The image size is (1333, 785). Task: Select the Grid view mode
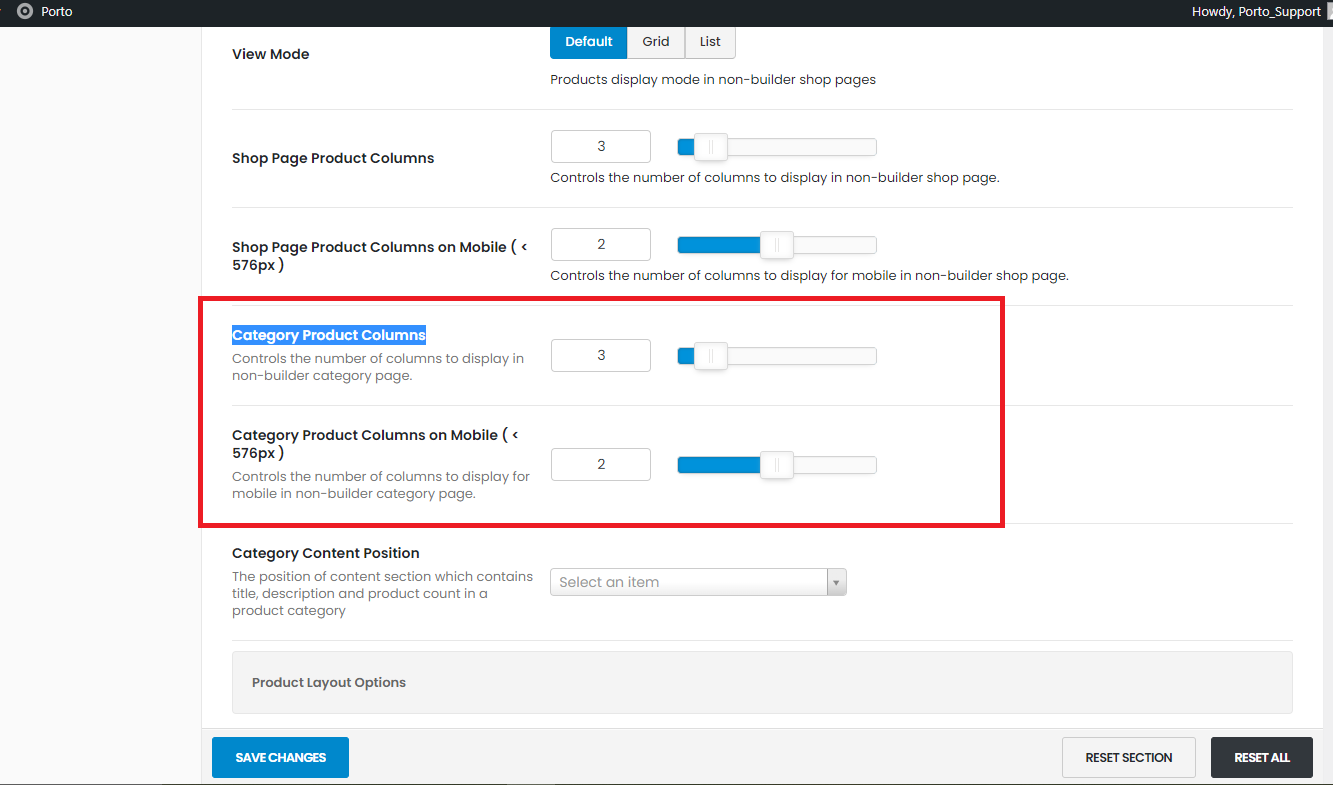click(x=656, y=41)
